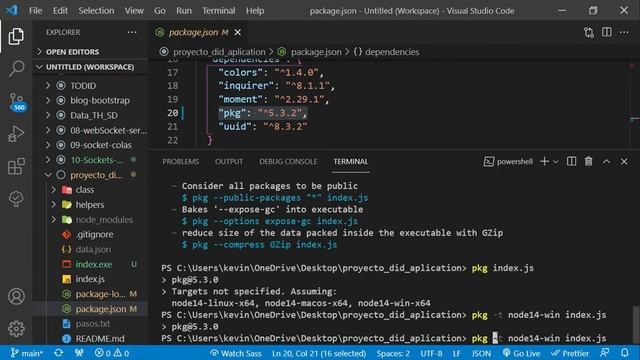Close the package.json editor tab

pos(238,32)
